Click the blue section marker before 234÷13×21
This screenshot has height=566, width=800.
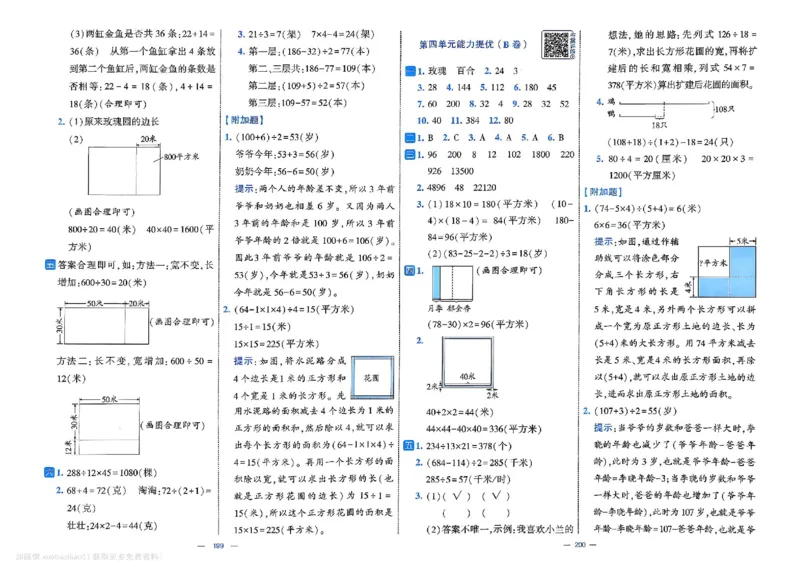[x=409, y=446]
